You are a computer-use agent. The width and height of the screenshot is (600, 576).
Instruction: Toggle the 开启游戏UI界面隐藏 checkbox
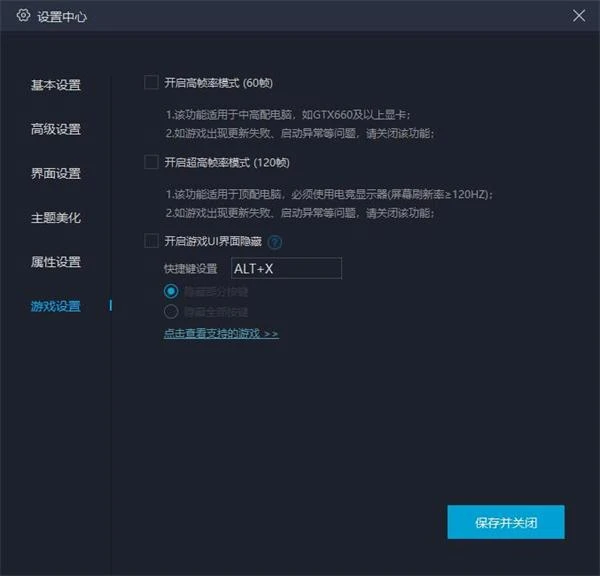tap(151, 241)
